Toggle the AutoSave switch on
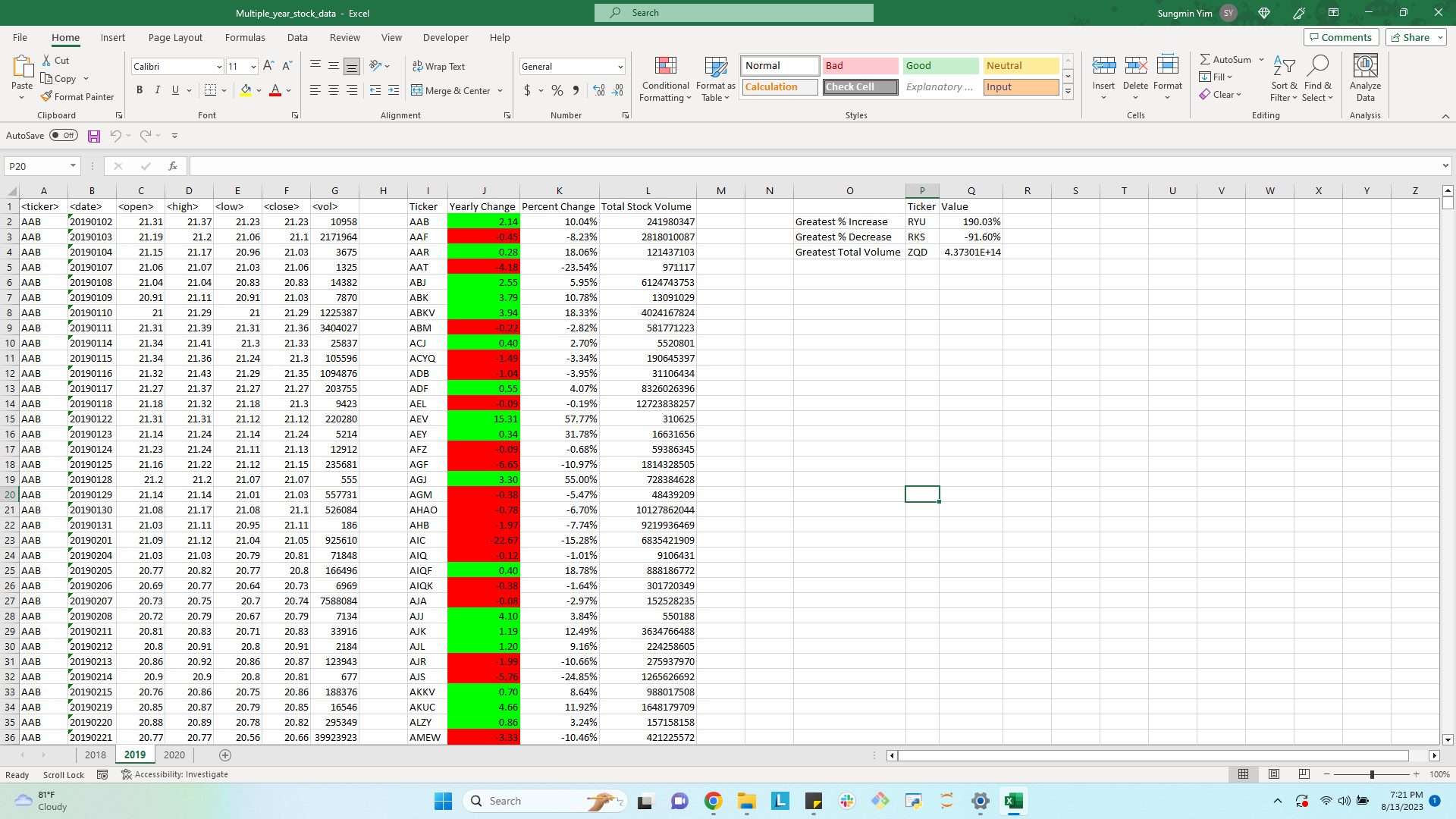This screenshot has width=1456, height=819. (x=64, y=135)
